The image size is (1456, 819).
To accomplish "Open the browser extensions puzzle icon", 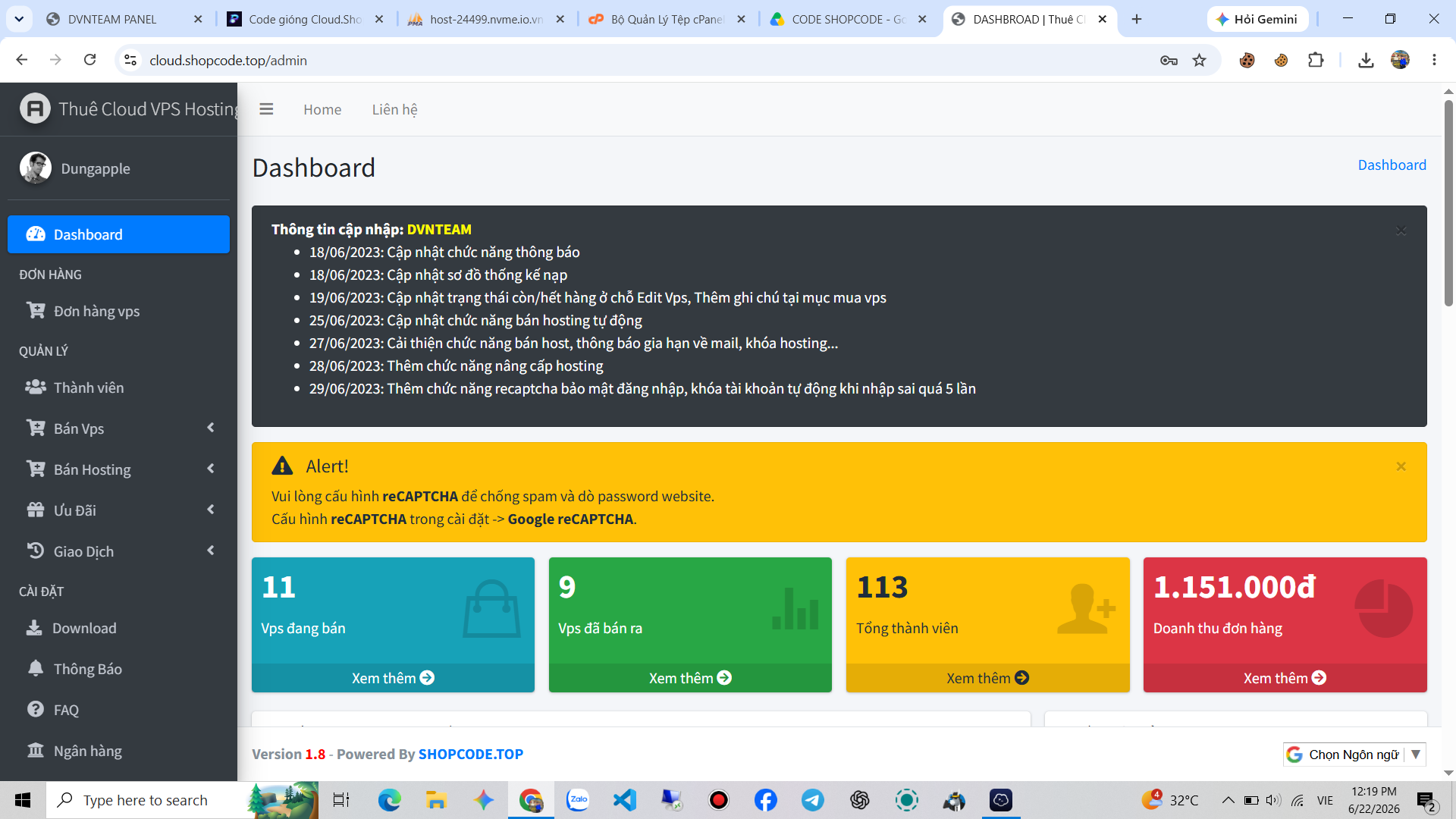I will pos(1316,60).
